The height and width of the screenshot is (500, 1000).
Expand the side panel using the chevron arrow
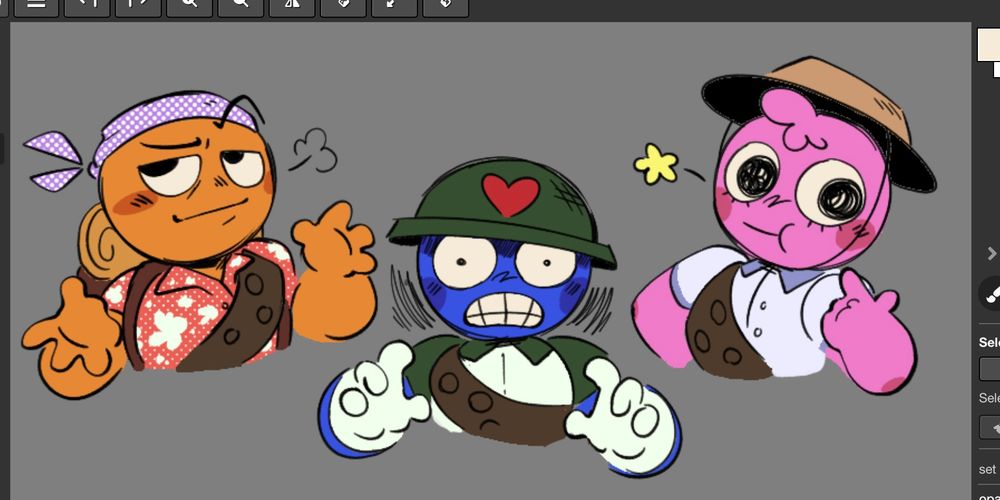[992, 254]
